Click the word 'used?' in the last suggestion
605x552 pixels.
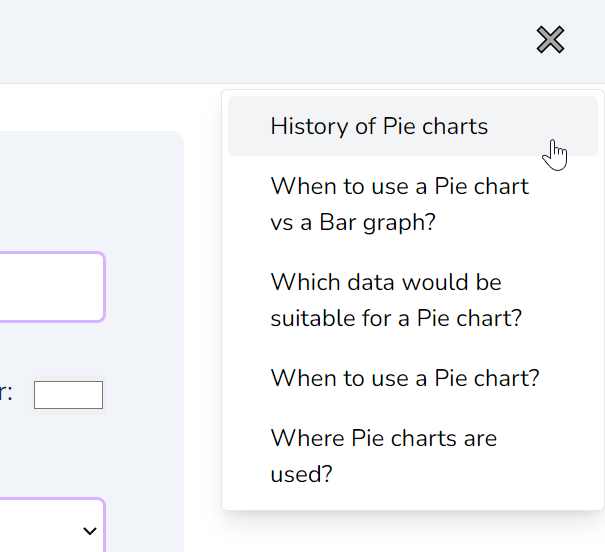coord(301,474)
